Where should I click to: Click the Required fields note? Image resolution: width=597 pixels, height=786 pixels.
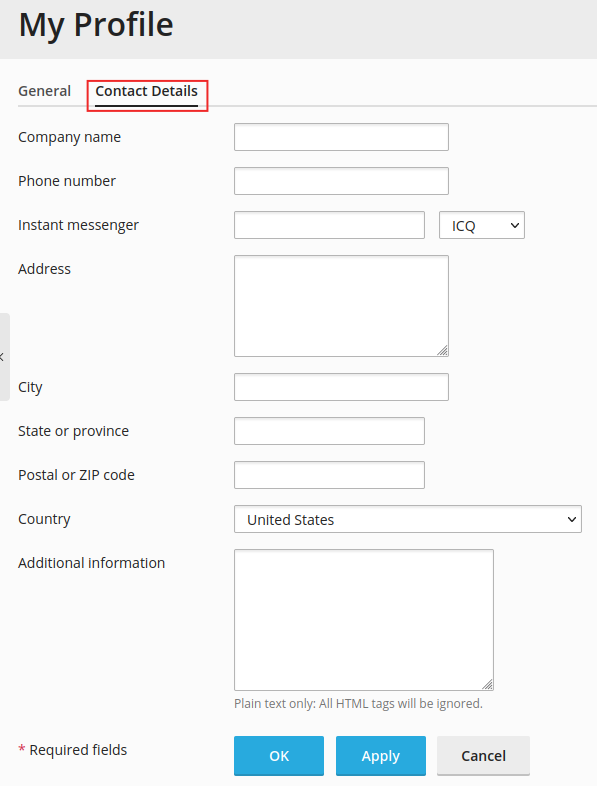coord(73,750)
